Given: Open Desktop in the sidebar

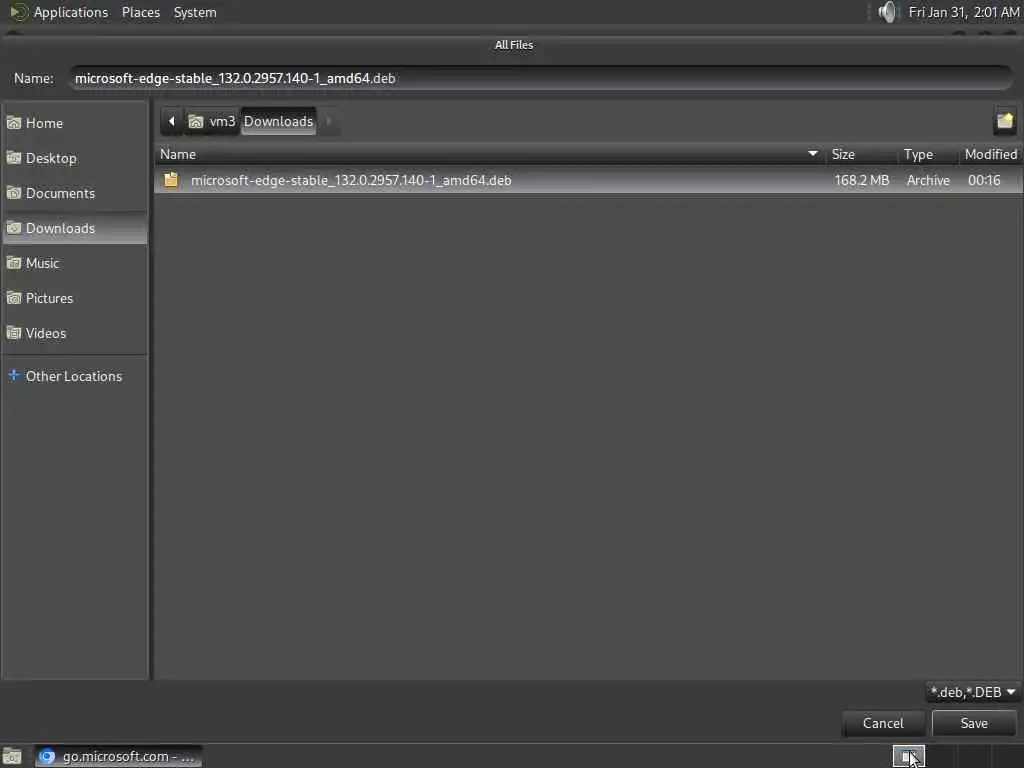Looking at the screenshot, I should pos(75,158).
